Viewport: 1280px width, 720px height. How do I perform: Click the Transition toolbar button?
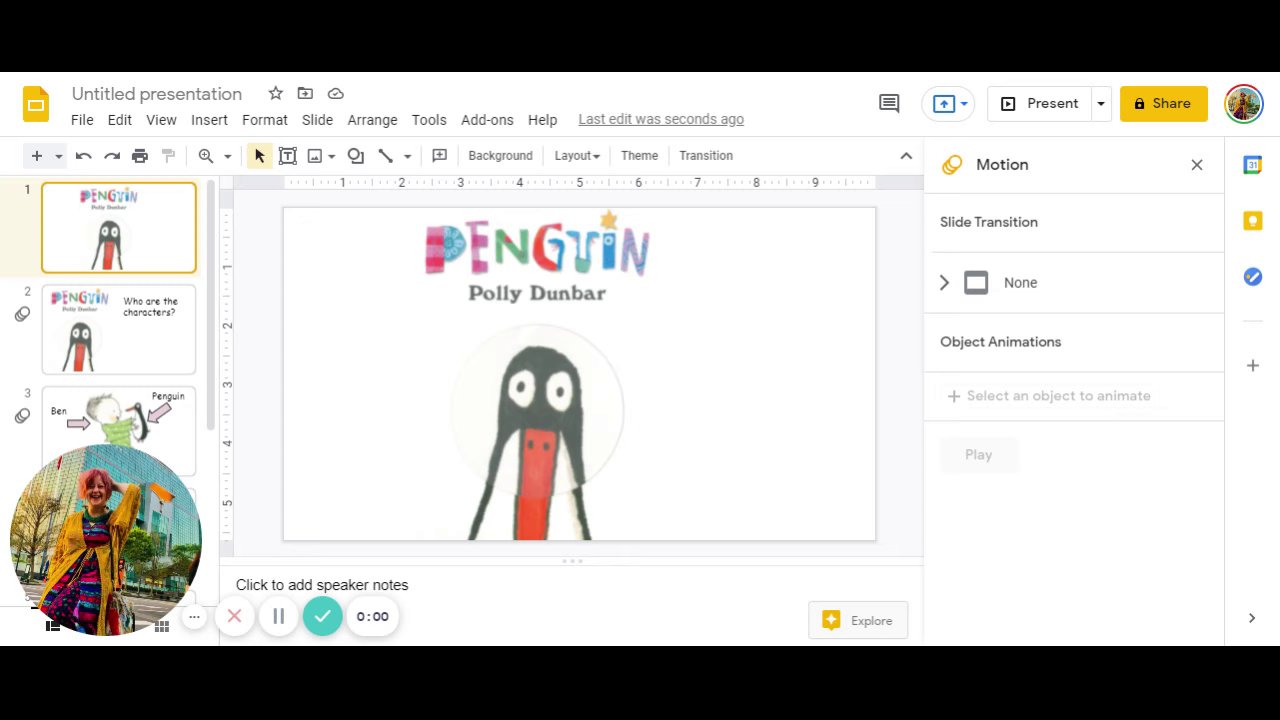(706, 156)
